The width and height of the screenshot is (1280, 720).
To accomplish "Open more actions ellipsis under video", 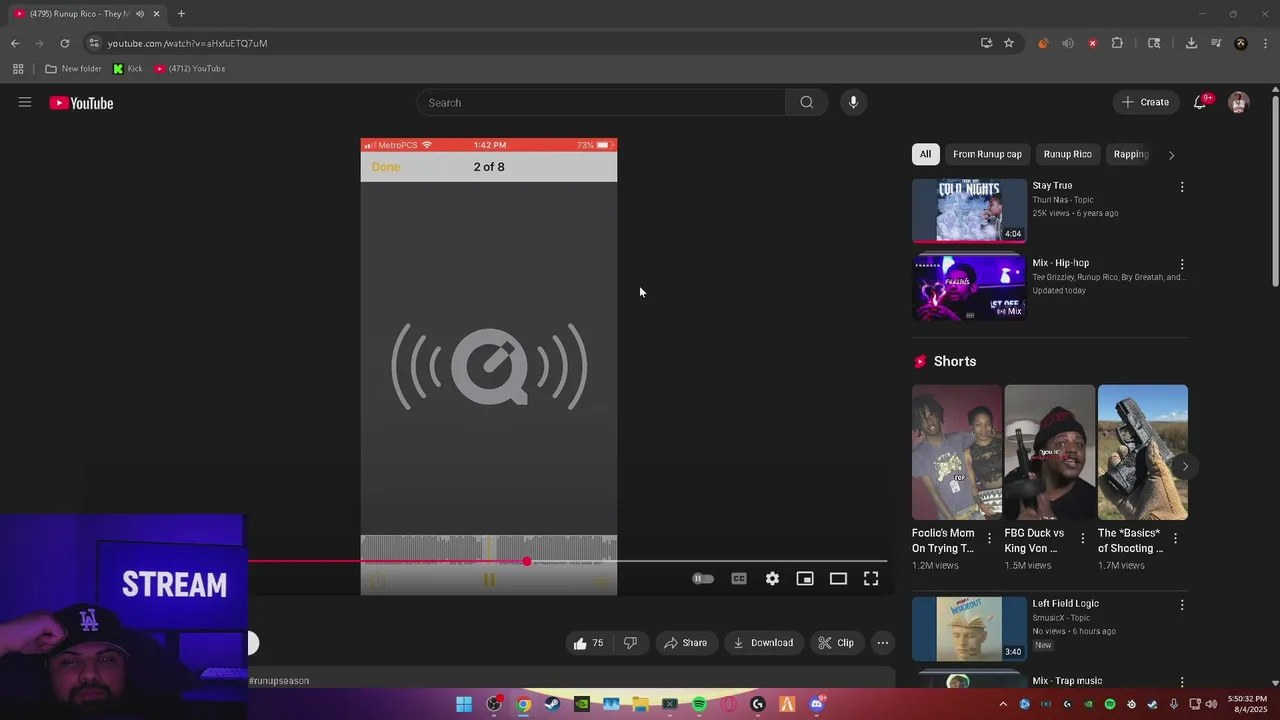I will (882, 643).
